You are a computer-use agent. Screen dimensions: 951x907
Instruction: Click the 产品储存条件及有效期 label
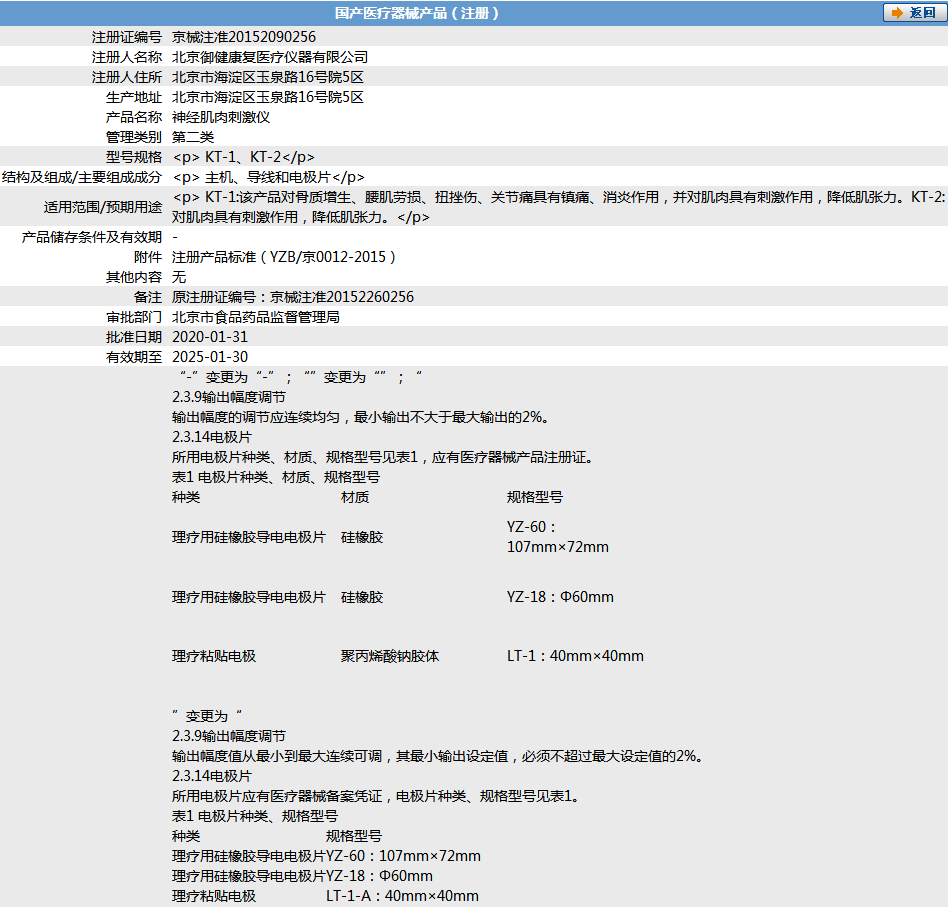tap(92, 237)
